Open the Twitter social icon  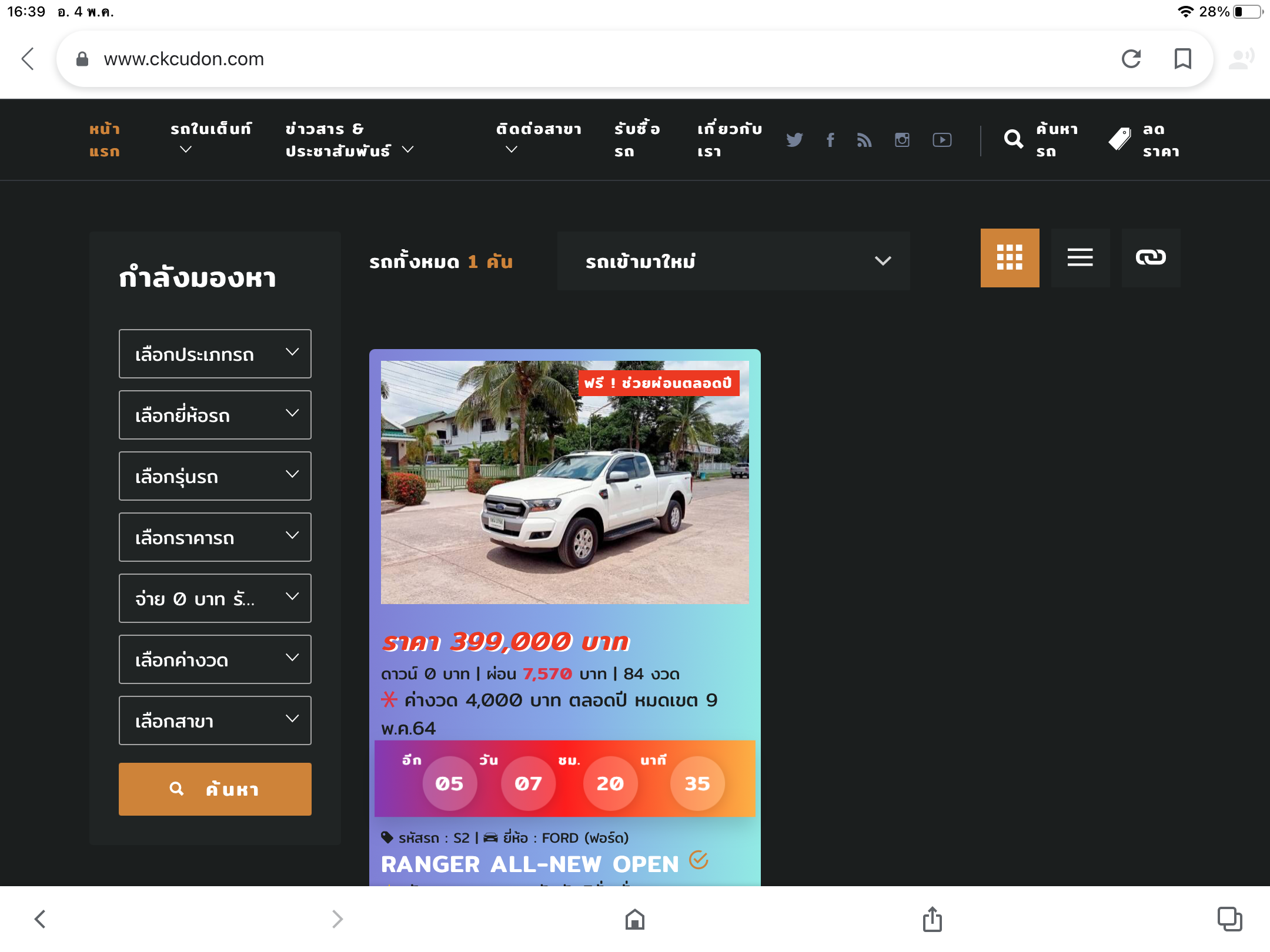point(794,140)
